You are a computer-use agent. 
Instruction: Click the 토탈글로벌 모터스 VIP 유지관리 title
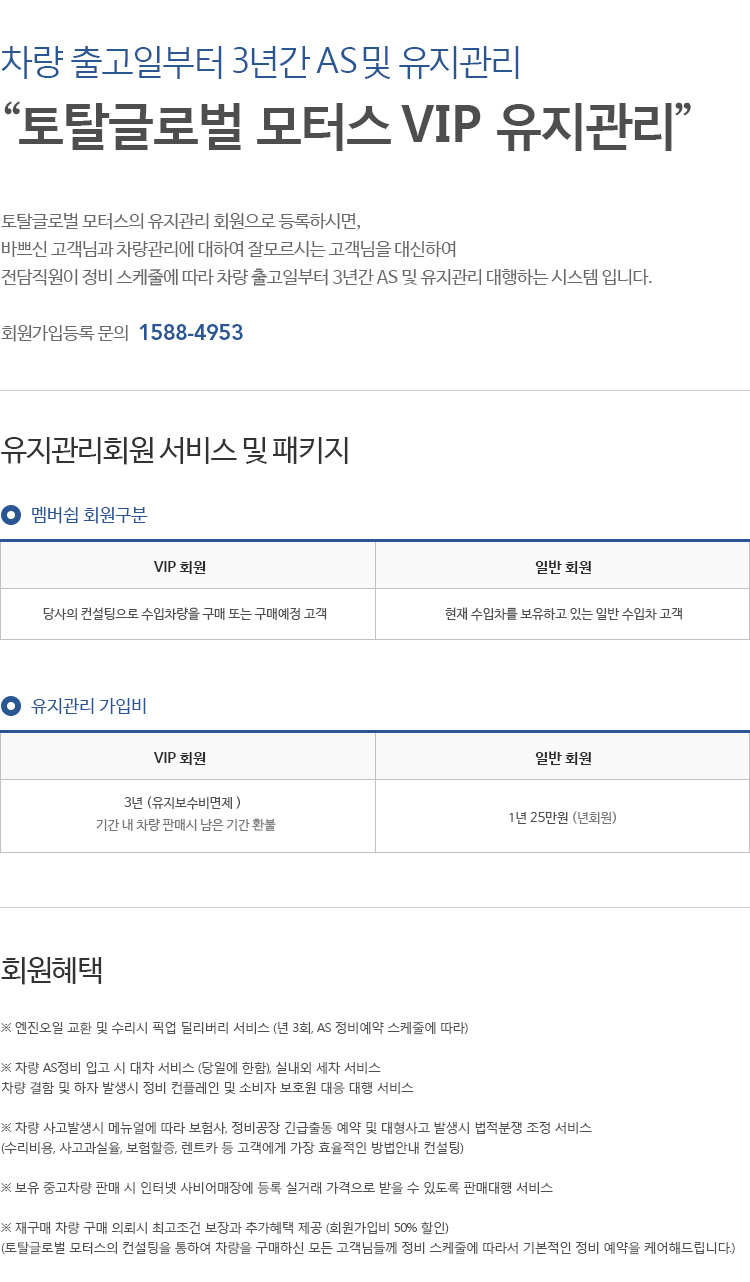(x=347, y=124)
